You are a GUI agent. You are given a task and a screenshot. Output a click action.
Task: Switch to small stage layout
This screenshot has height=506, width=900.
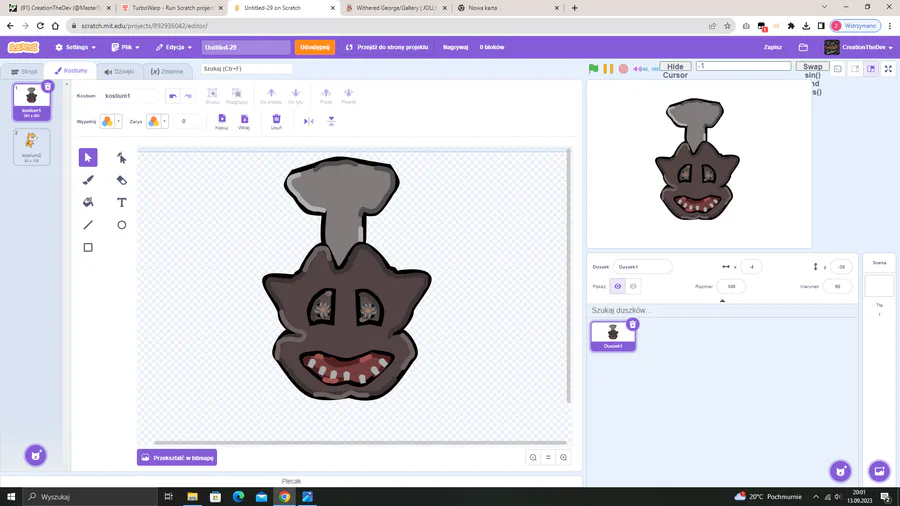[855, 69]
